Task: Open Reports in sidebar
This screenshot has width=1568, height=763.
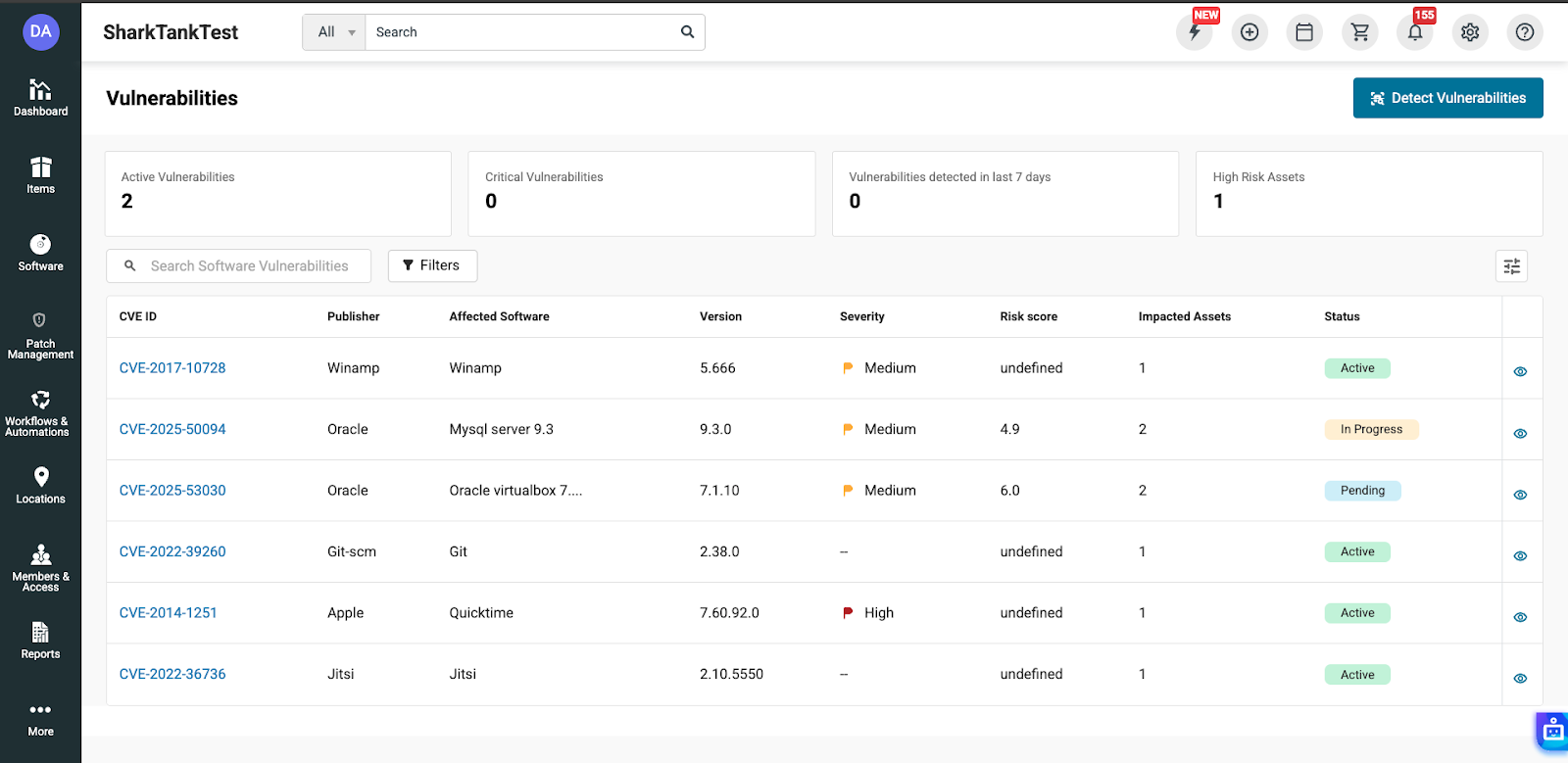Action: tap(40, 641)
